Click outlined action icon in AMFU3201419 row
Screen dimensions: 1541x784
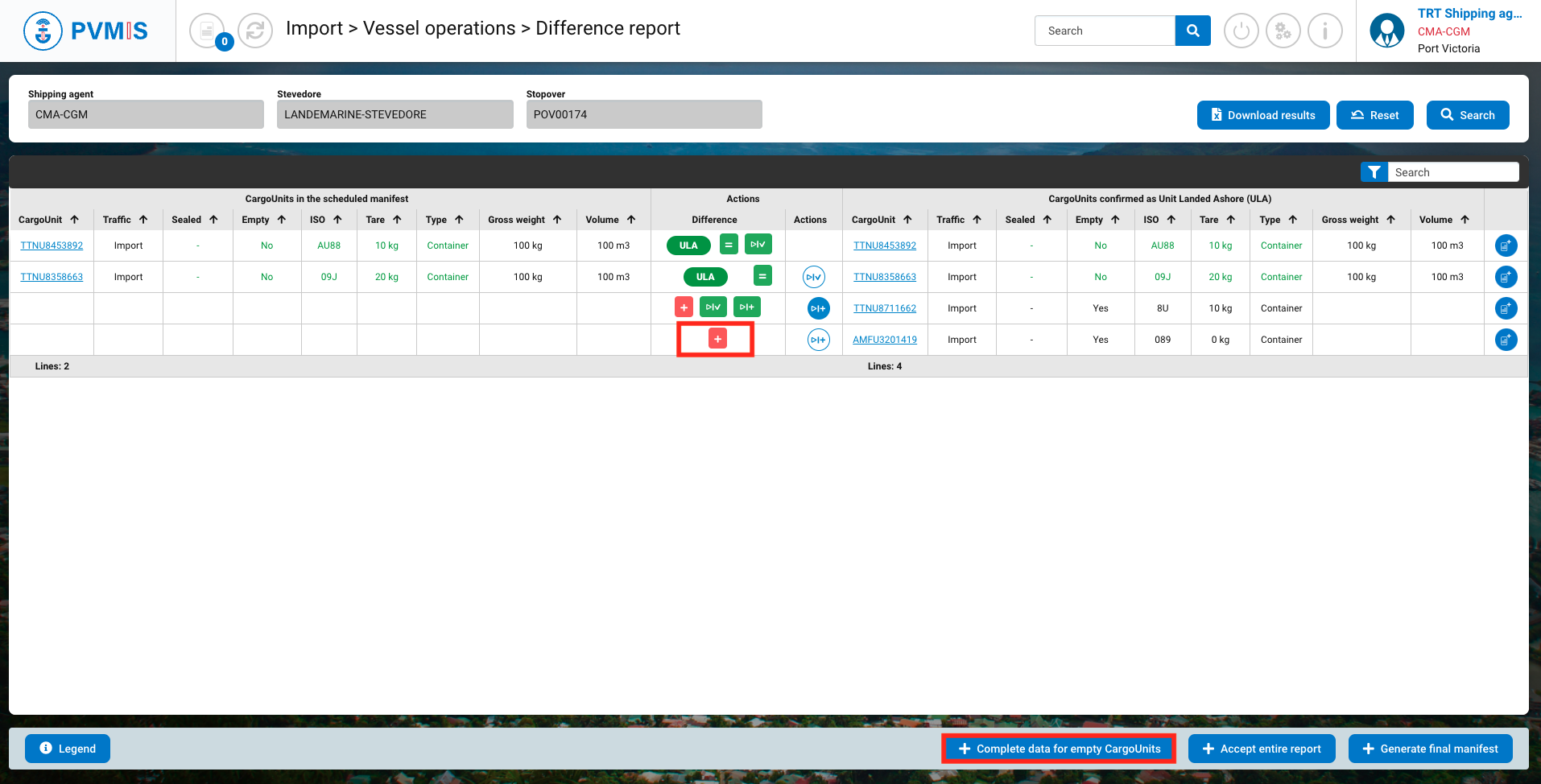tap(818, 340)
